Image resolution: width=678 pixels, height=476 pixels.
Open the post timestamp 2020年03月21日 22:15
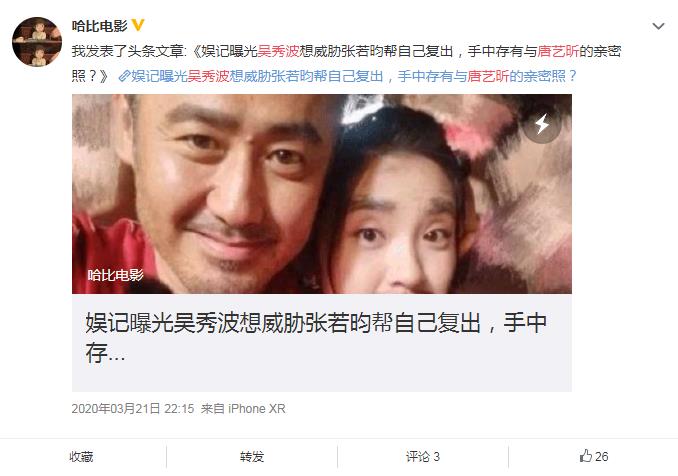[133, 409]
